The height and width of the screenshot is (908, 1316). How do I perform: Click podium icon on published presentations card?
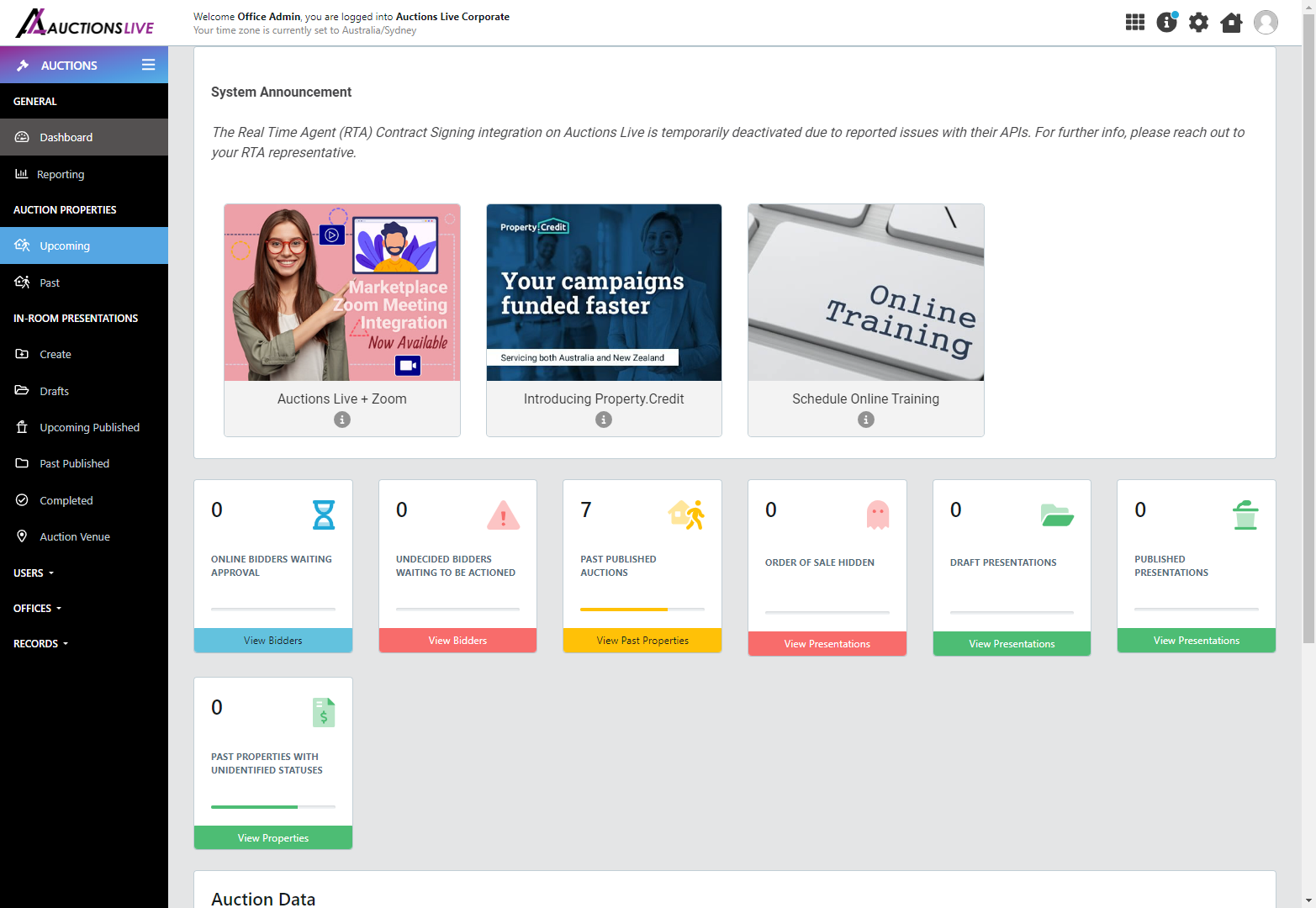pyautogui.click(x=1245, y=515)
